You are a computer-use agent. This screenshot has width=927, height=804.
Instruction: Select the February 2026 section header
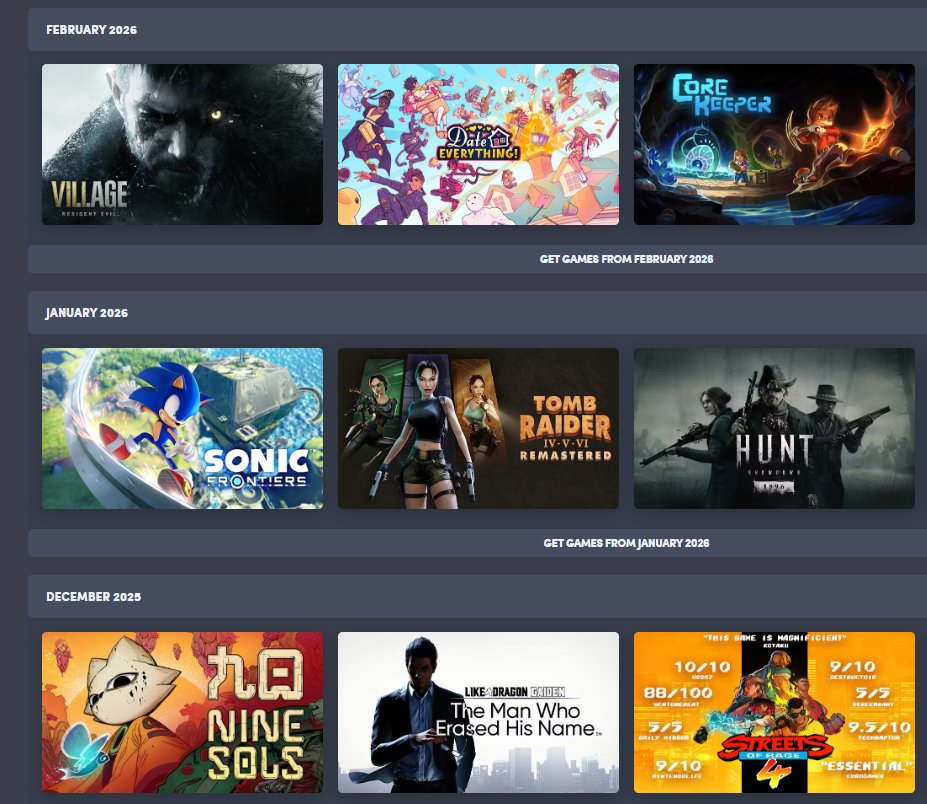coord(477,30)
